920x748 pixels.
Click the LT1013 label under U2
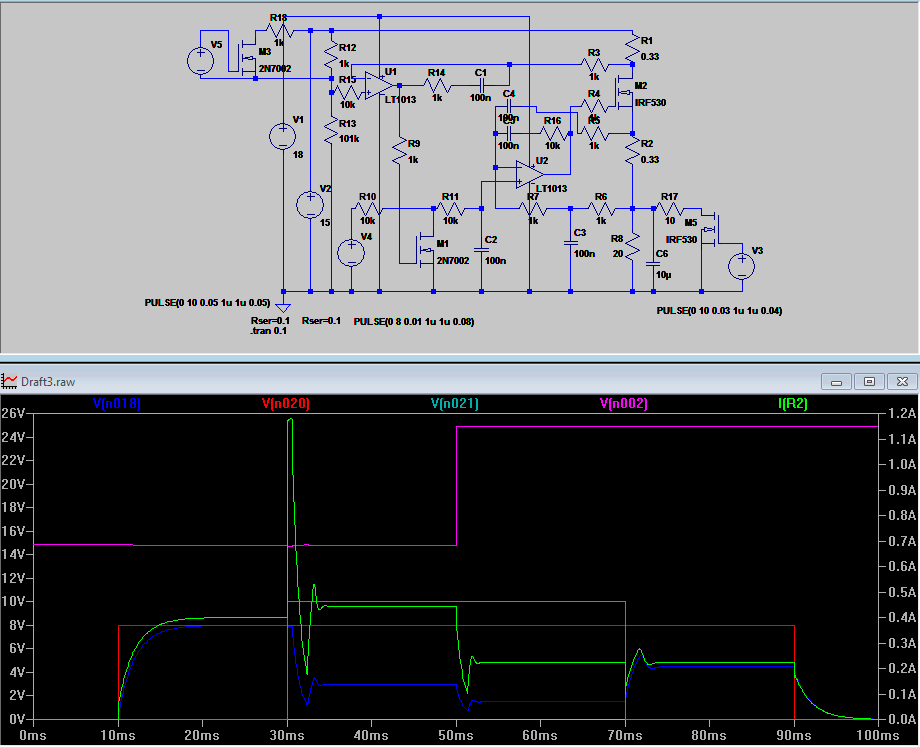click(x=552, y=188)
